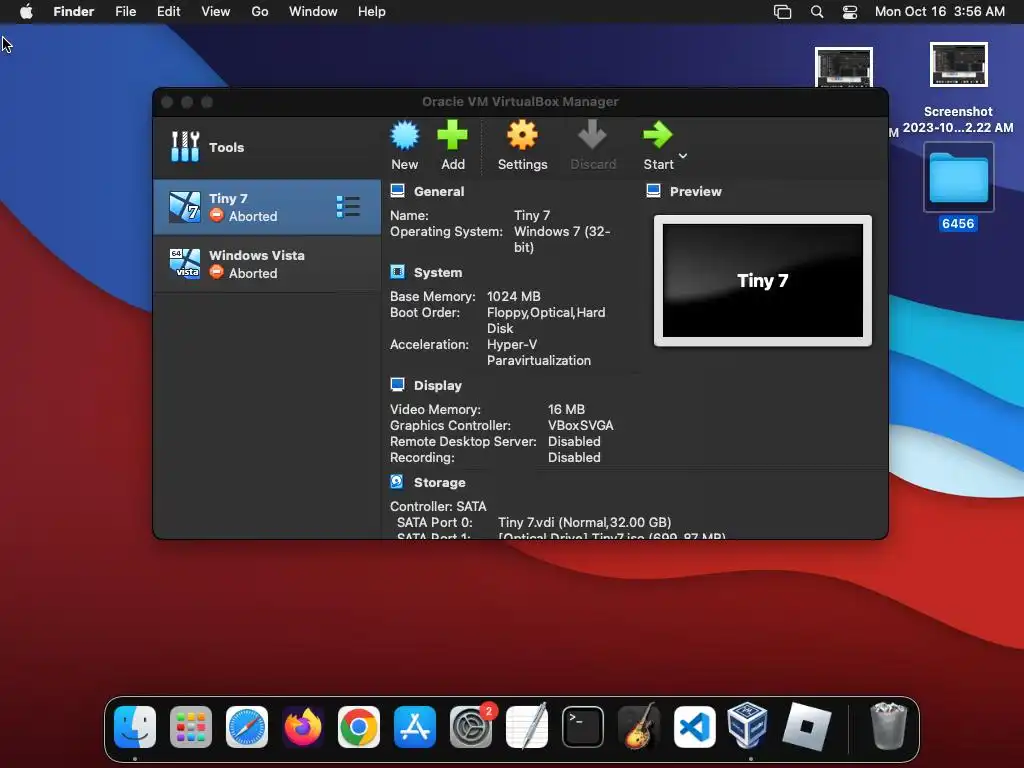This screenshot has width=1024, height=768.
Task: Click the VirtualBox icon in the Dock
Action: point(747,725)
